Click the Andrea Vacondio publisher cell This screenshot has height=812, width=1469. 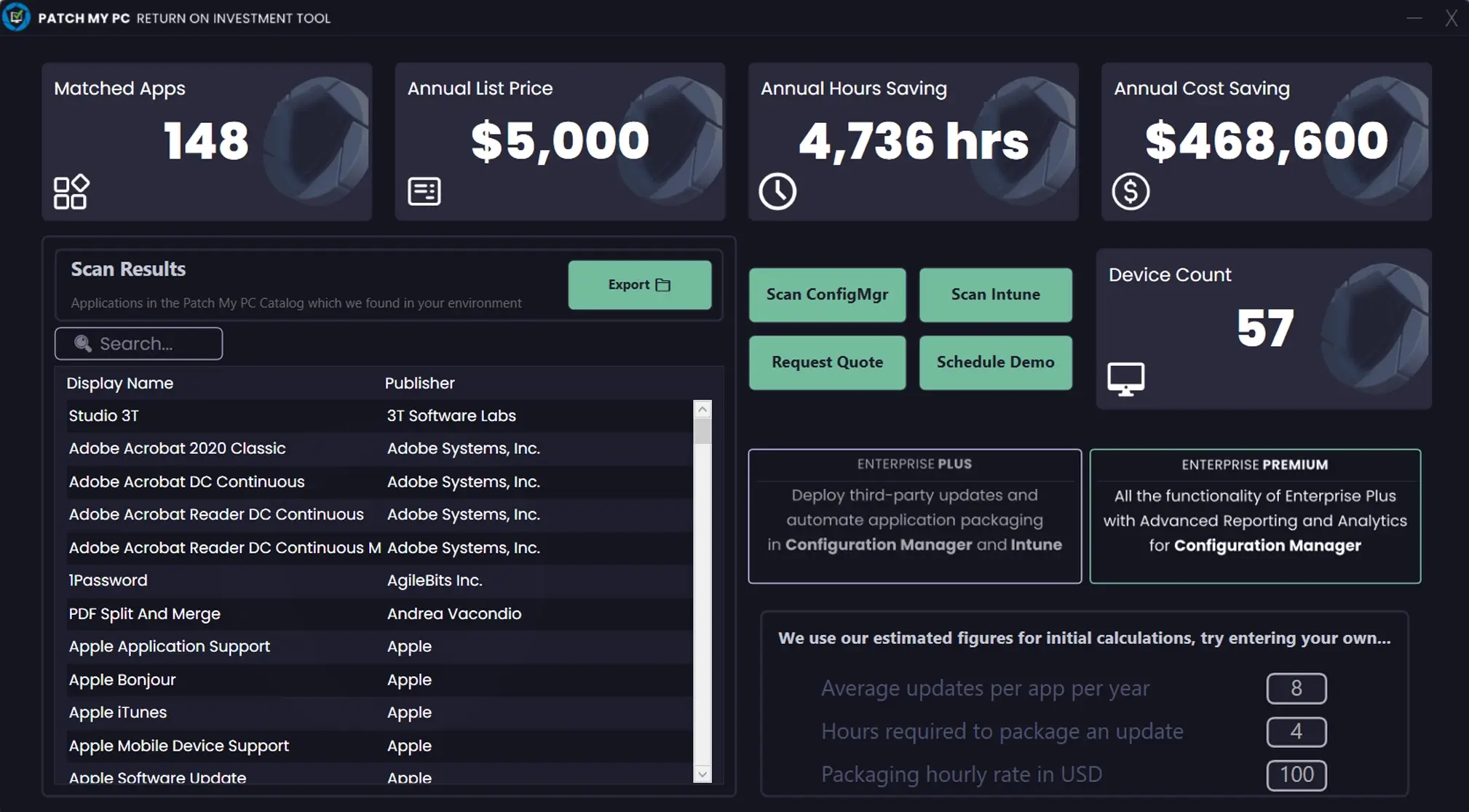pyautogui.click(x=454, y=614)
